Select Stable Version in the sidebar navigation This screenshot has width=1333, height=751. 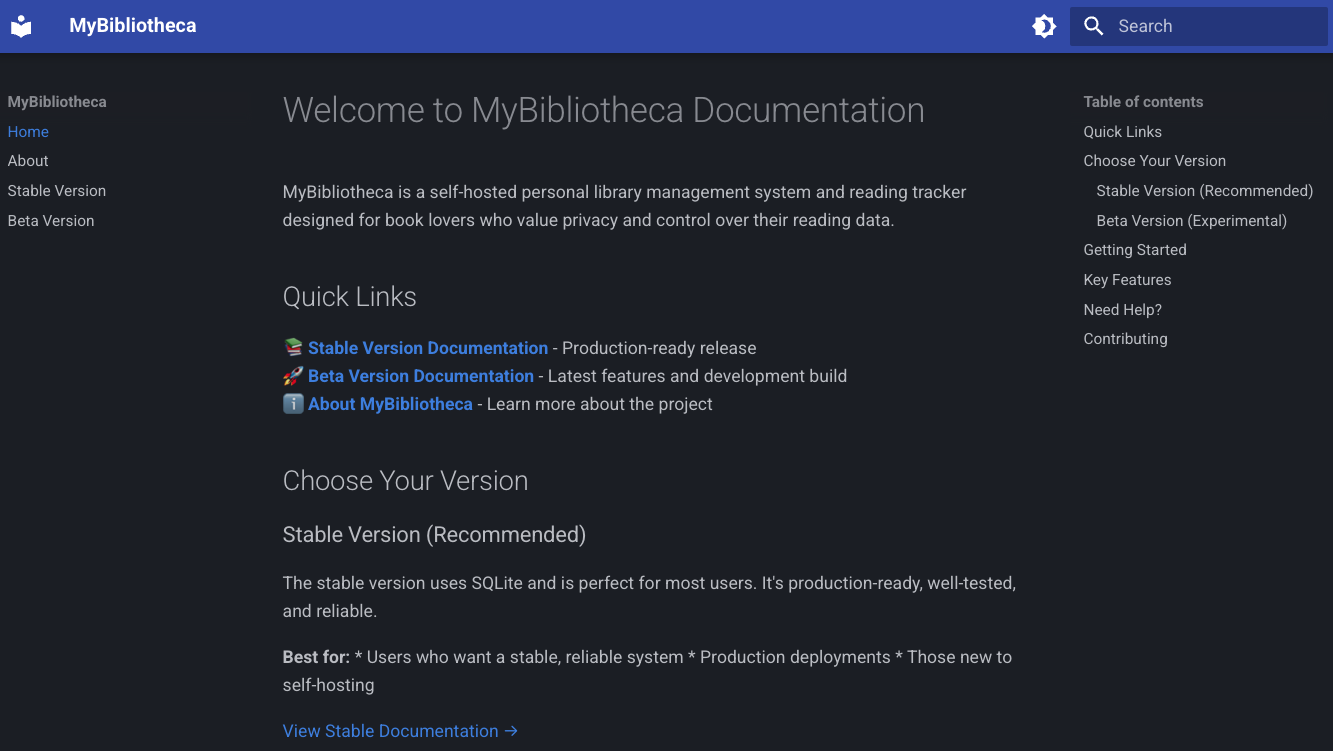tap(56, 190)
